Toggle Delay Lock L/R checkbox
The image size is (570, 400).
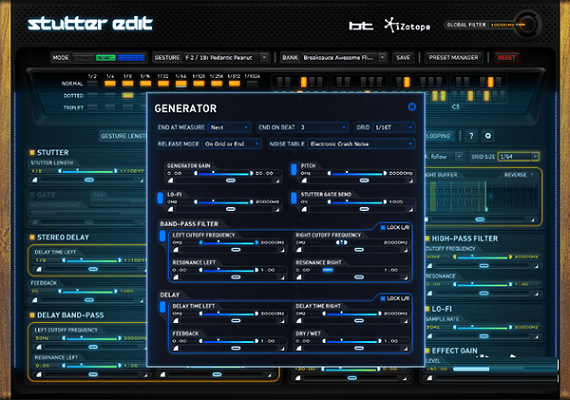(x=383, y=299)
